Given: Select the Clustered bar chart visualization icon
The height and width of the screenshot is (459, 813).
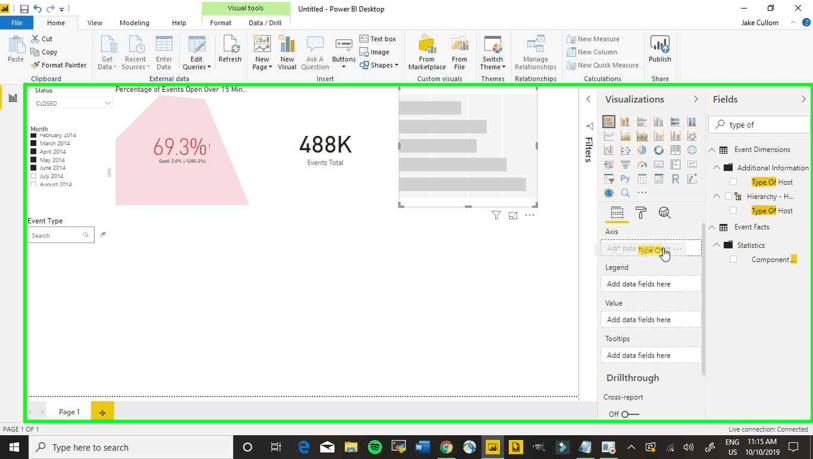Looking at the screenshot, I should (x=642, y=122).
